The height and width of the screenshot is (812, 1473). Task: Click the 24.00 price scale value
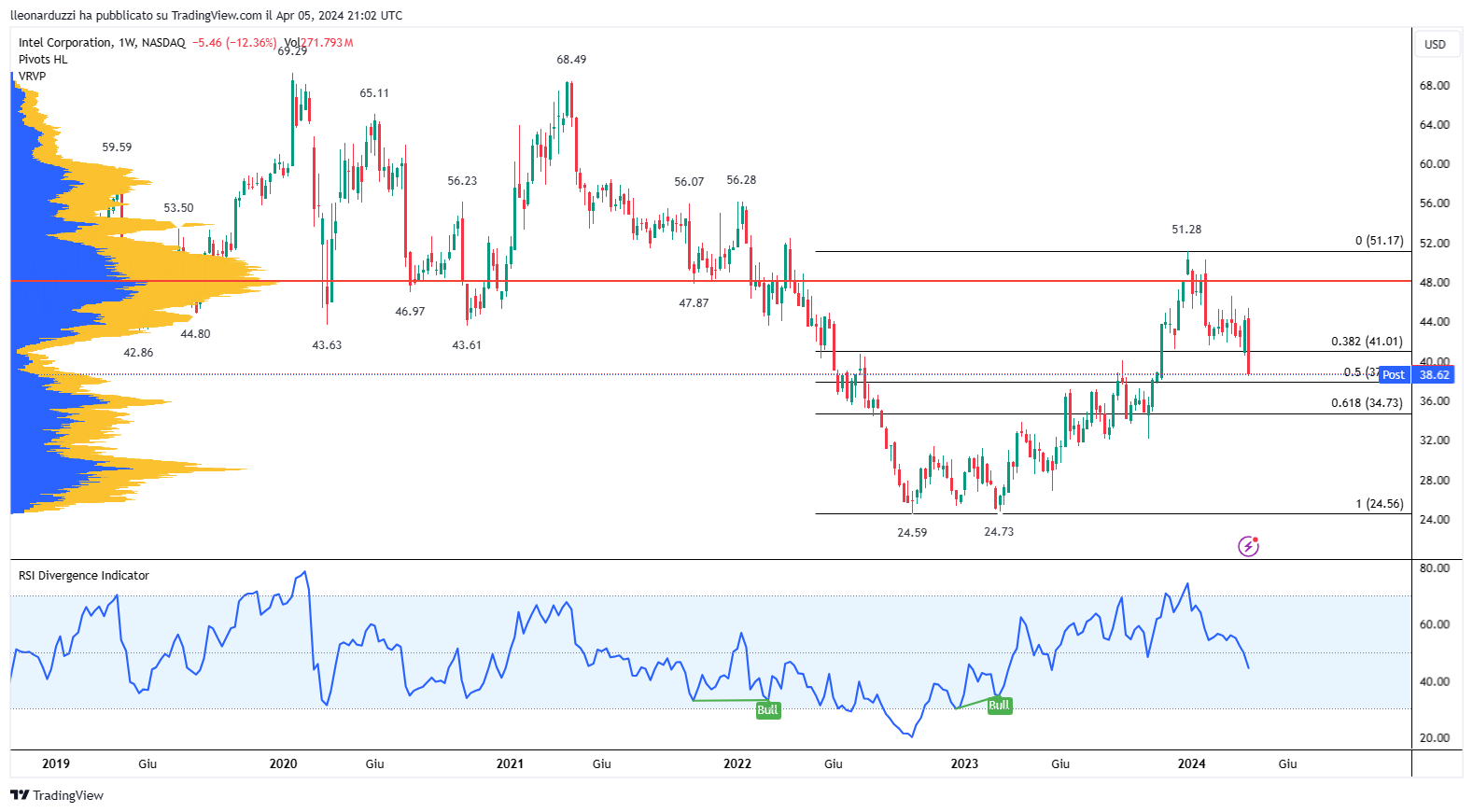click(1434, 519)
